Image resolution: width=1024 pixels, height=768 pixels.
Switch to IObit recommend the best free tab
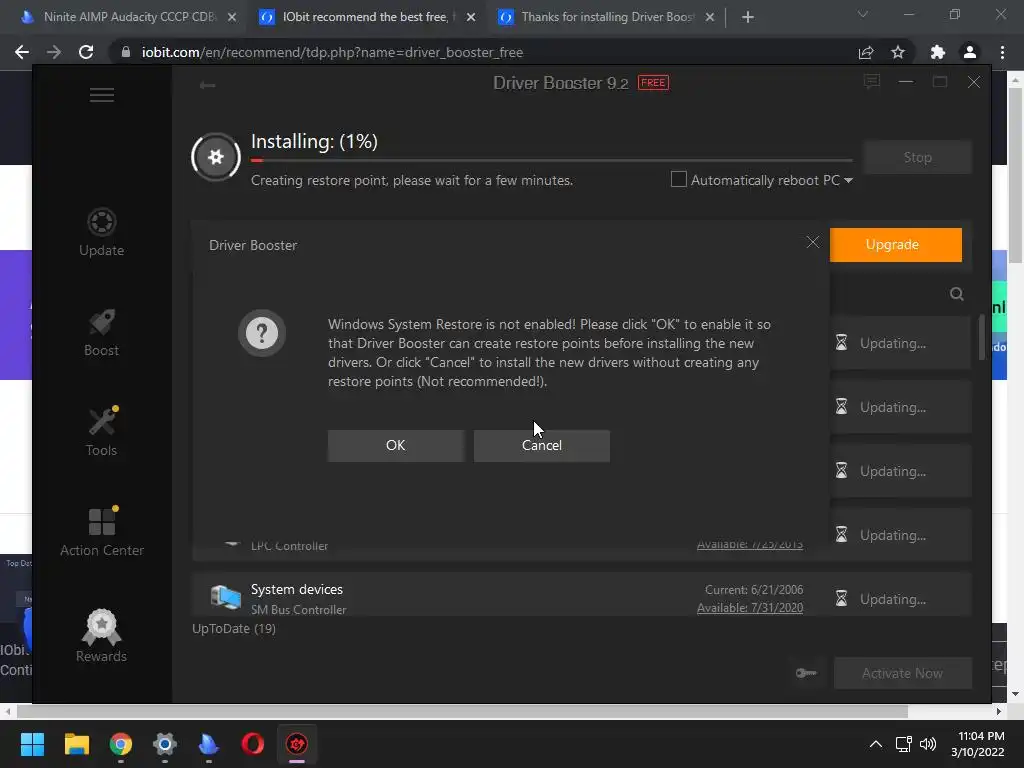coord(364,17)
